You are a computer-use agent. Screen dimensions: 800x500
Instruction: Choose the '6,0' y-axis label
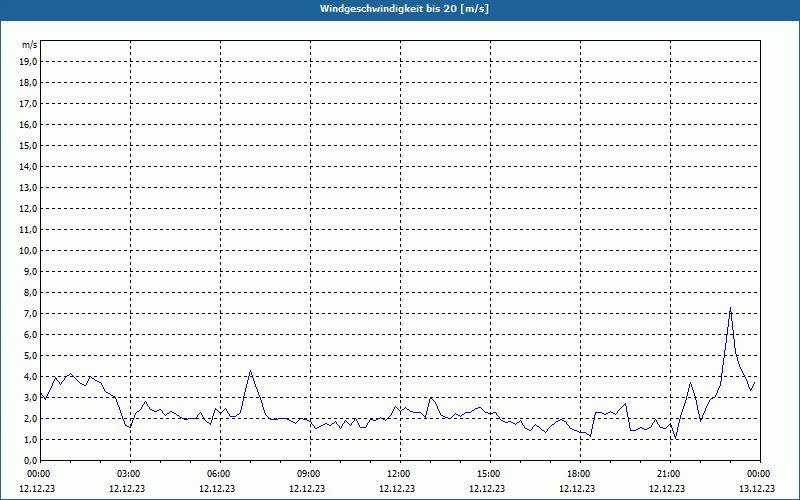click(x=30, y=334)
